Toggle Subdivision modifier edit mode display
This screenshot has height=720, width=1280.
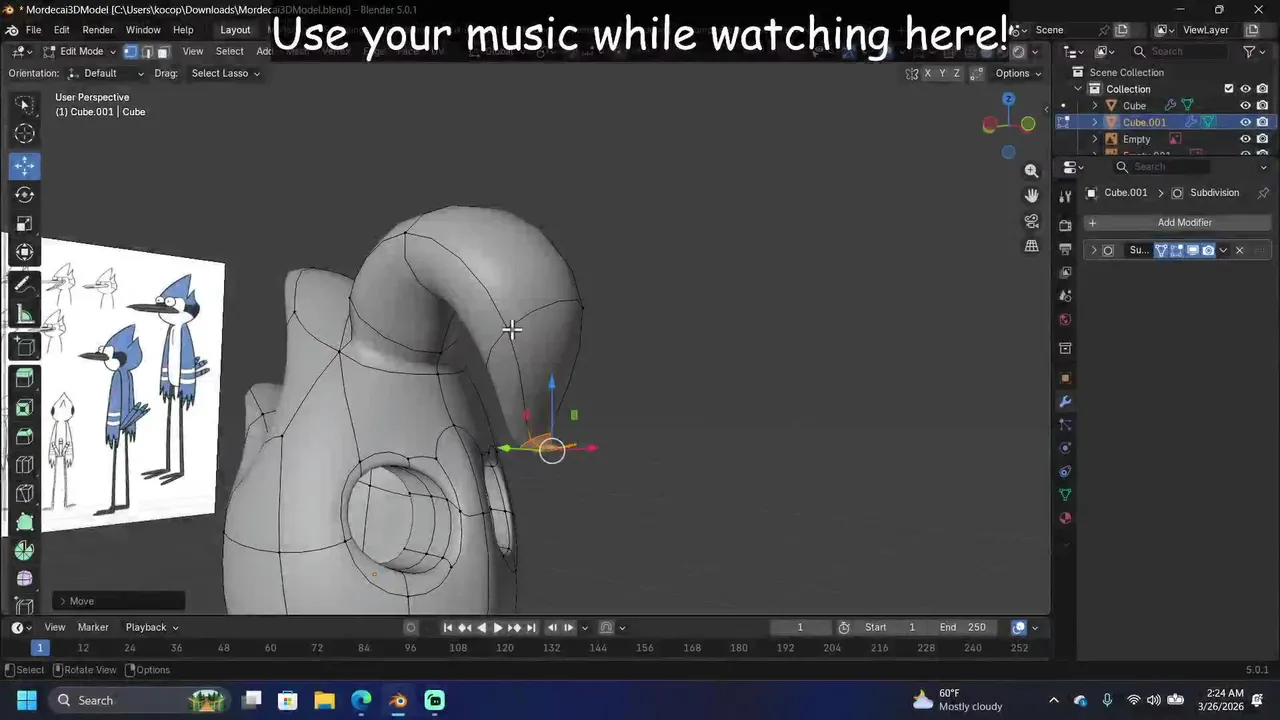[x=1177, y=250]
